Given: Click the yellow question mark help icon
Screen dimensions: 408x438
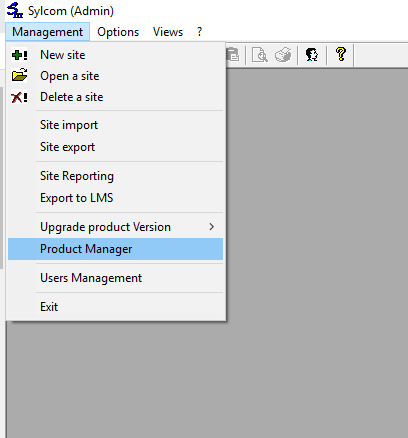Looking at the screenshot, I should pos(341,54).
